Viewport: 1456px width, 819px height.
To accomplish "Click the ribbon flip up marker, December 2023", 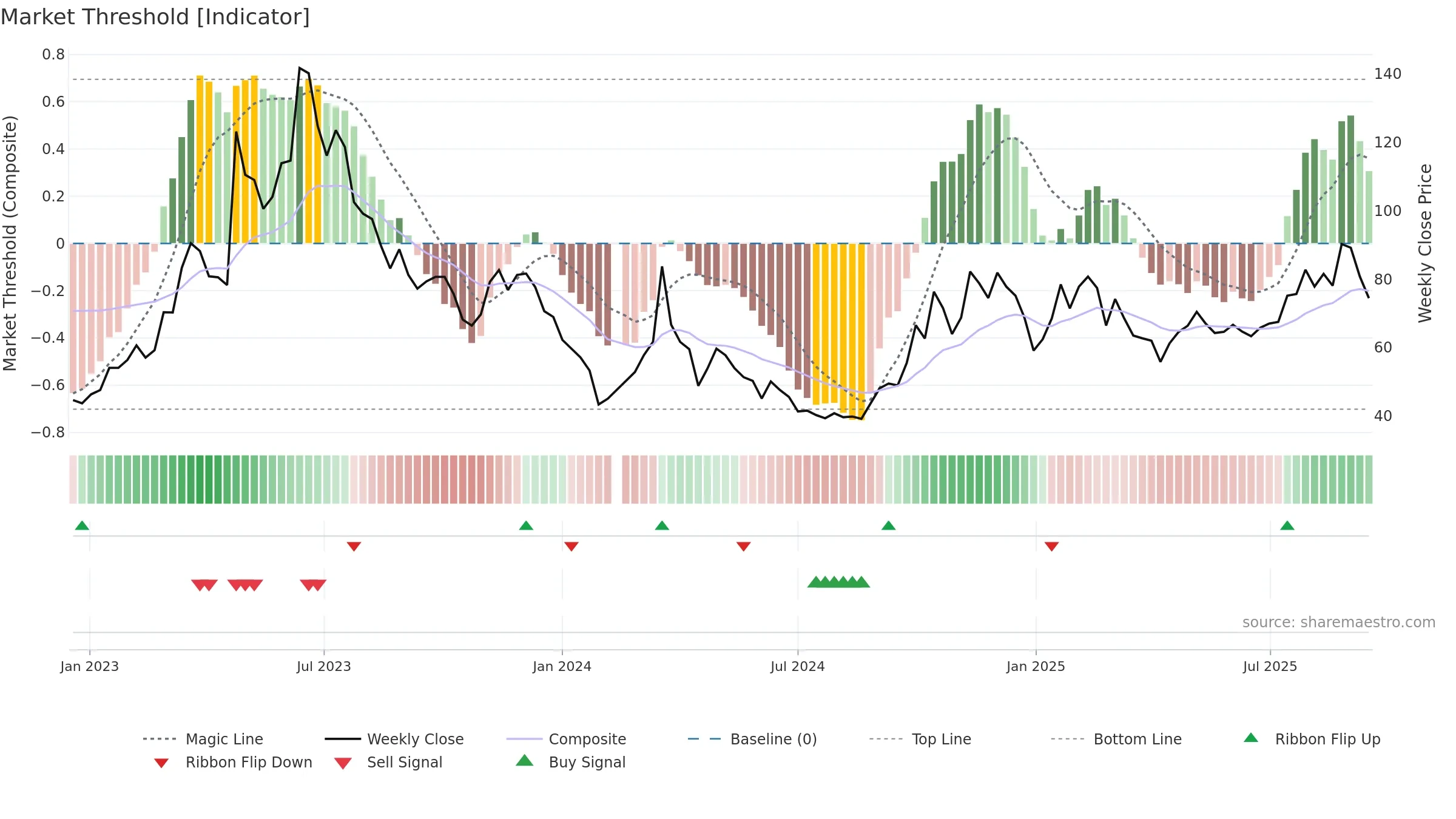I will [526, 525].
